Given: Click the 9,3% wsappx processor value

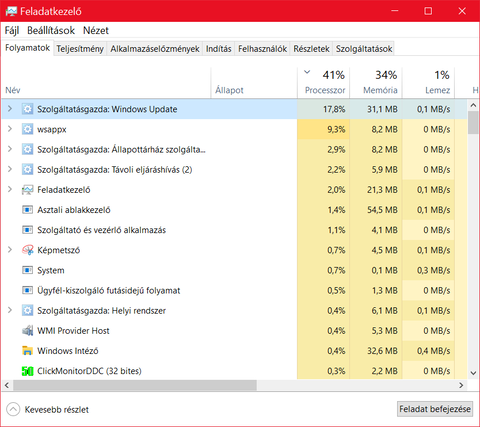Looking at the screenshot, I should tap(336, 129).
